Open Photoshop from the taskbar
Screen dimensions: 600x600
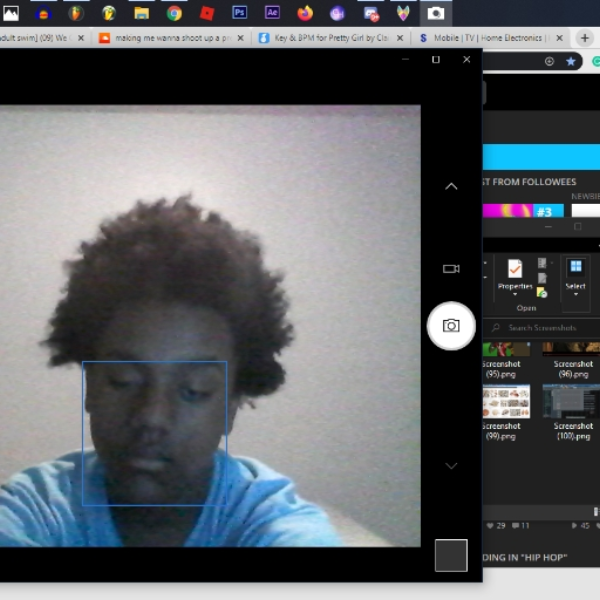tap(240, 13)
